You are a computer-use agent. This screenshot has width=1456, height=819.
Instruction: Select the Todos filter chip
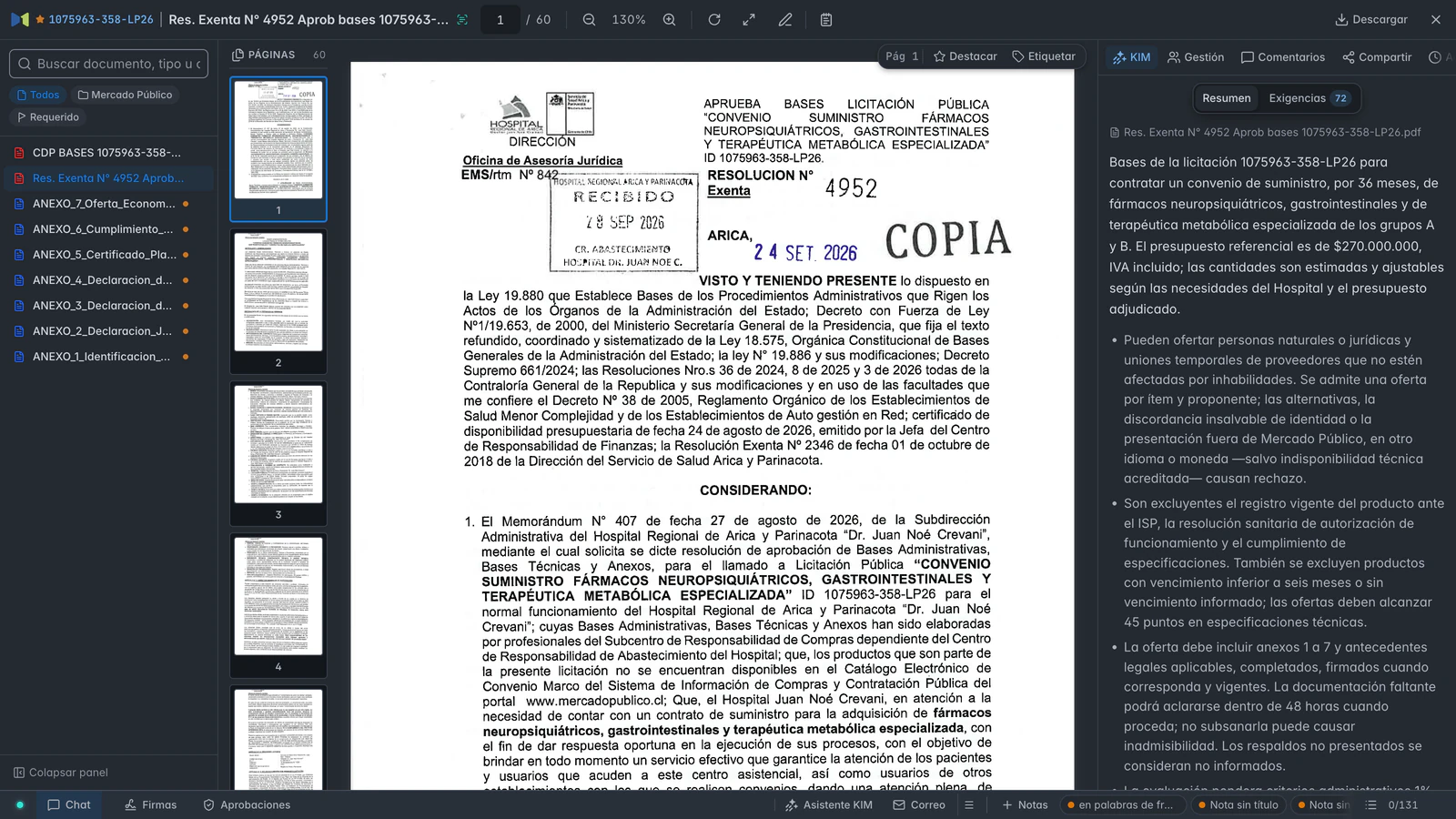38,95
